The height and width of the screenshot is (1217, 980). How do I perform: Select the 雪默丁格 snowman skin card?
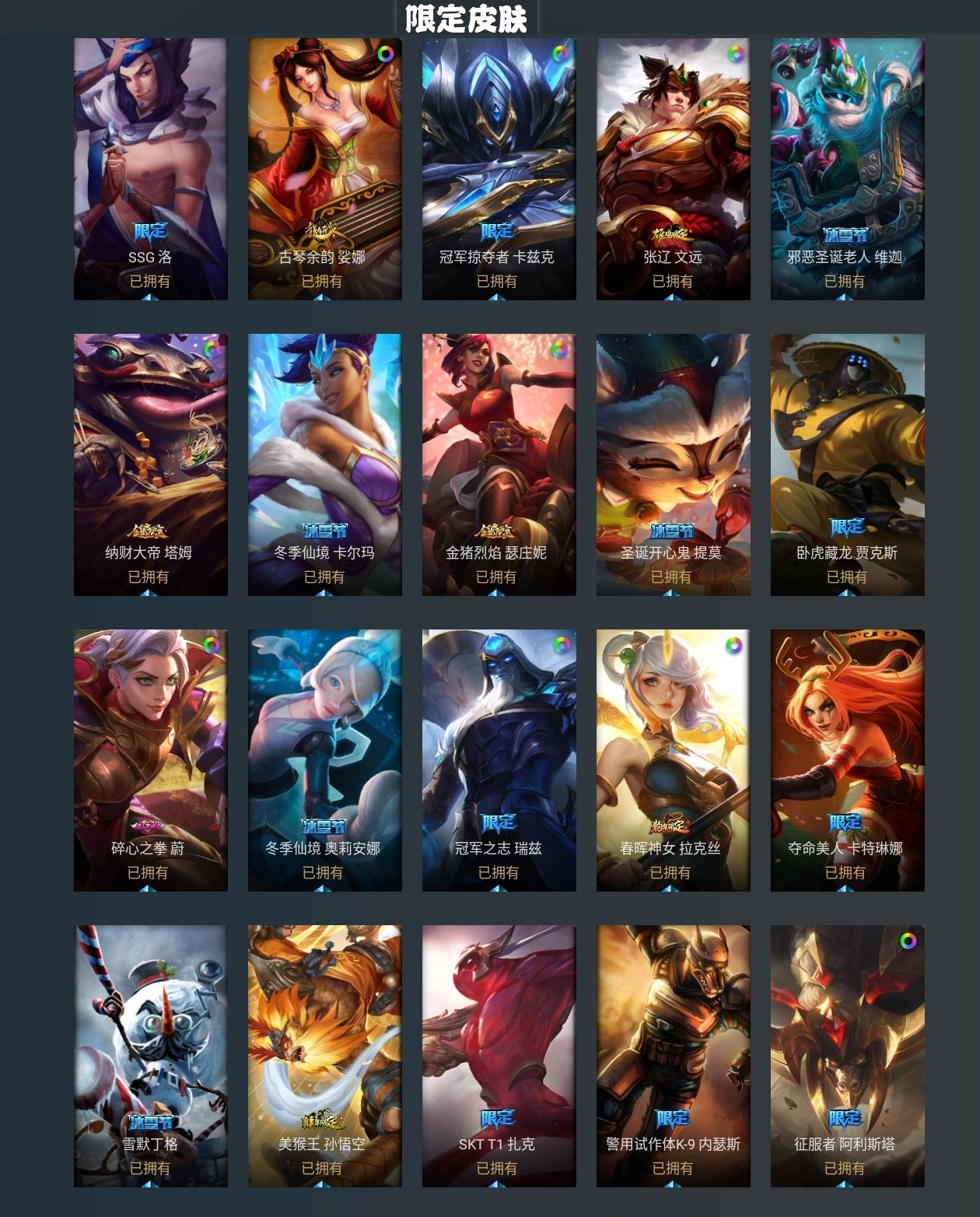(151, 1056)
